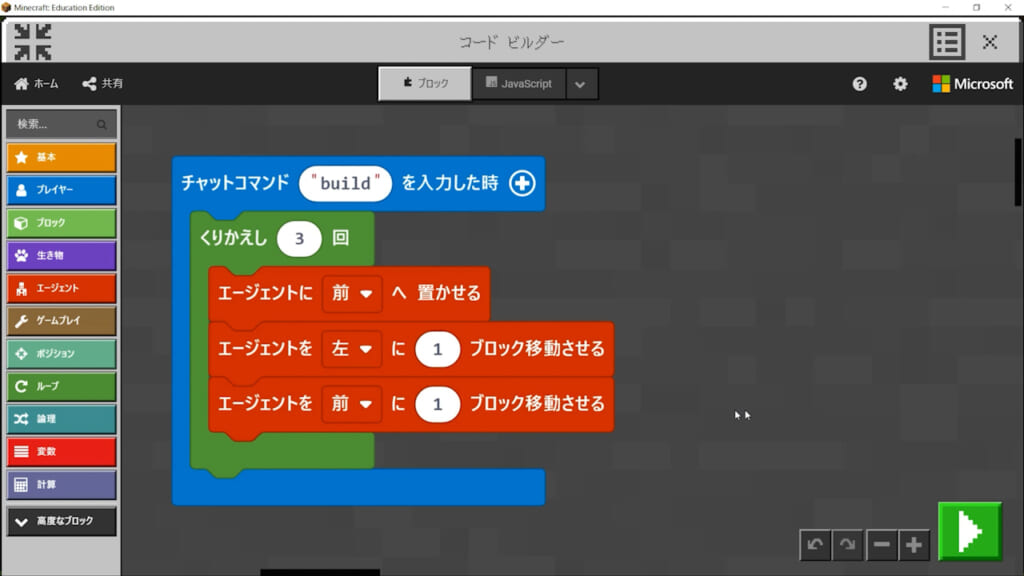
Task: Open the help question mark icon
Action: coord(860,84)
